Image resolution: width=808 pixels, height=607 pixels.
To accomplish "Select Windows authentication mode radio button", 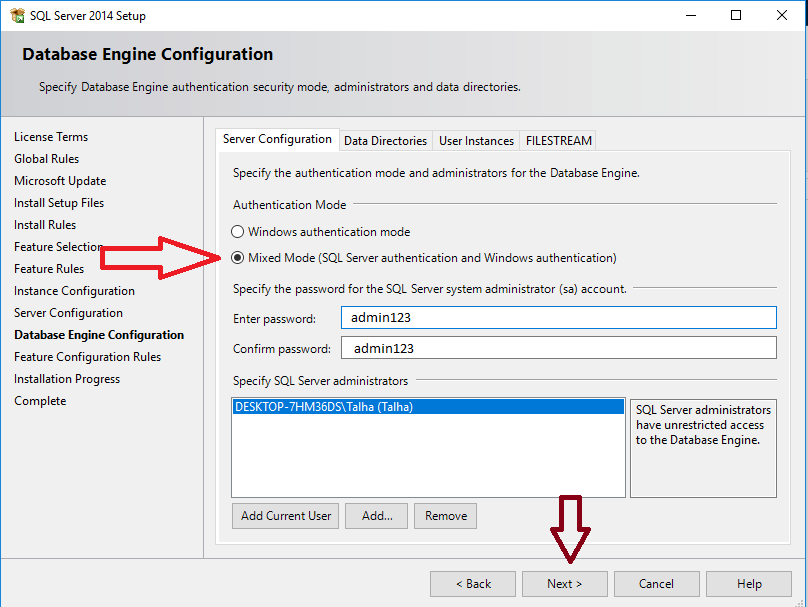I will point(237,232).
